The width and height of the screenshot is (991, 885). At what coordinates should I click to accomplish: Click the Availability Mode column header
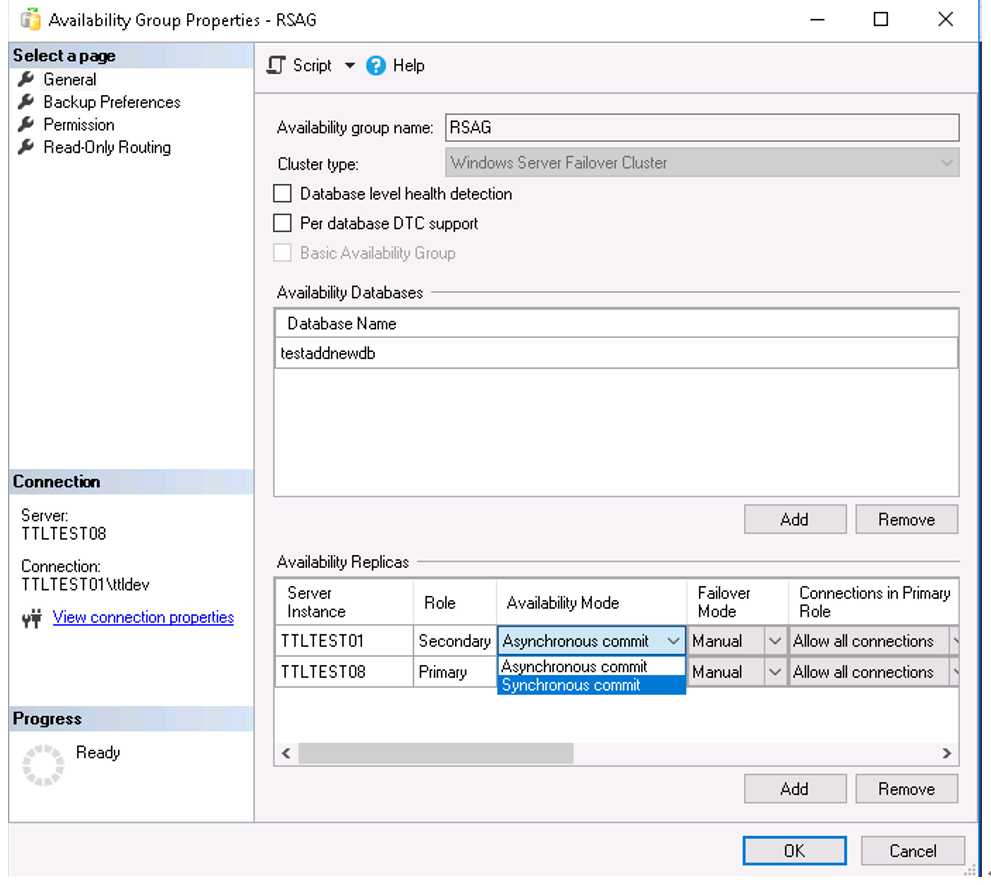tap(592, 602)
